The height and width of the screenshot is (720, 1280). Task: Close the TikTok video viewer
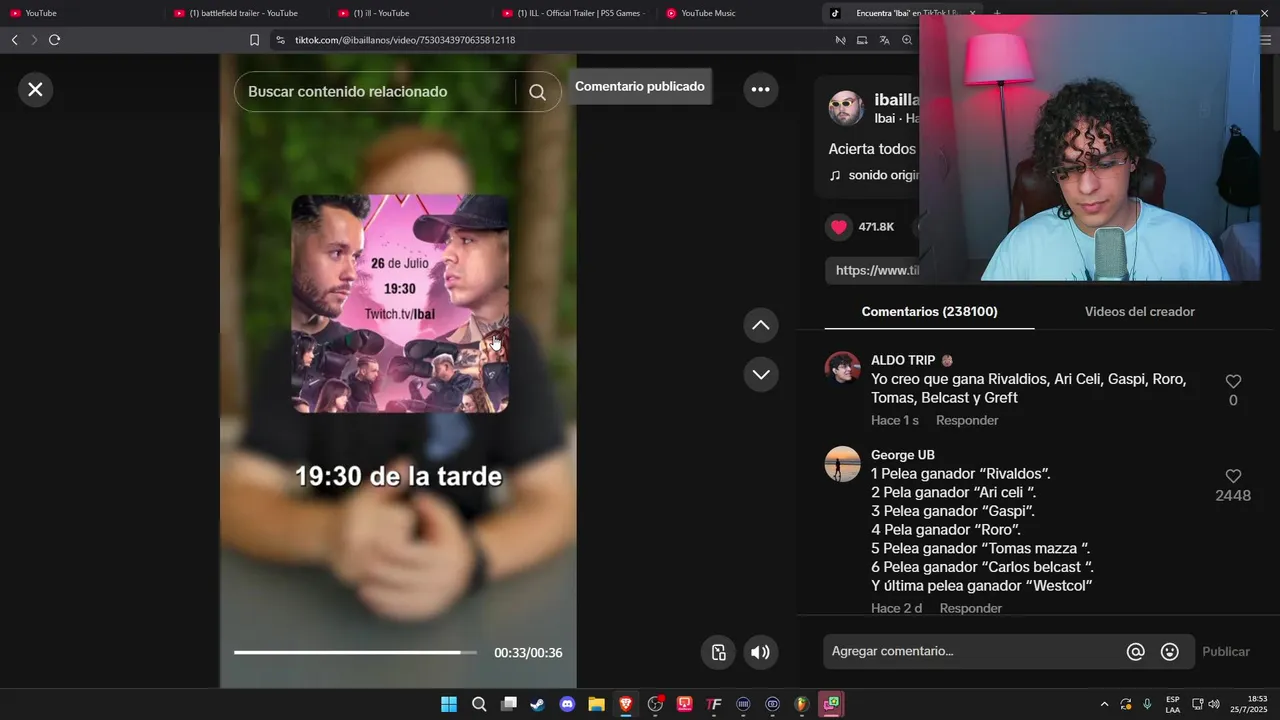[x=35, y=90]
